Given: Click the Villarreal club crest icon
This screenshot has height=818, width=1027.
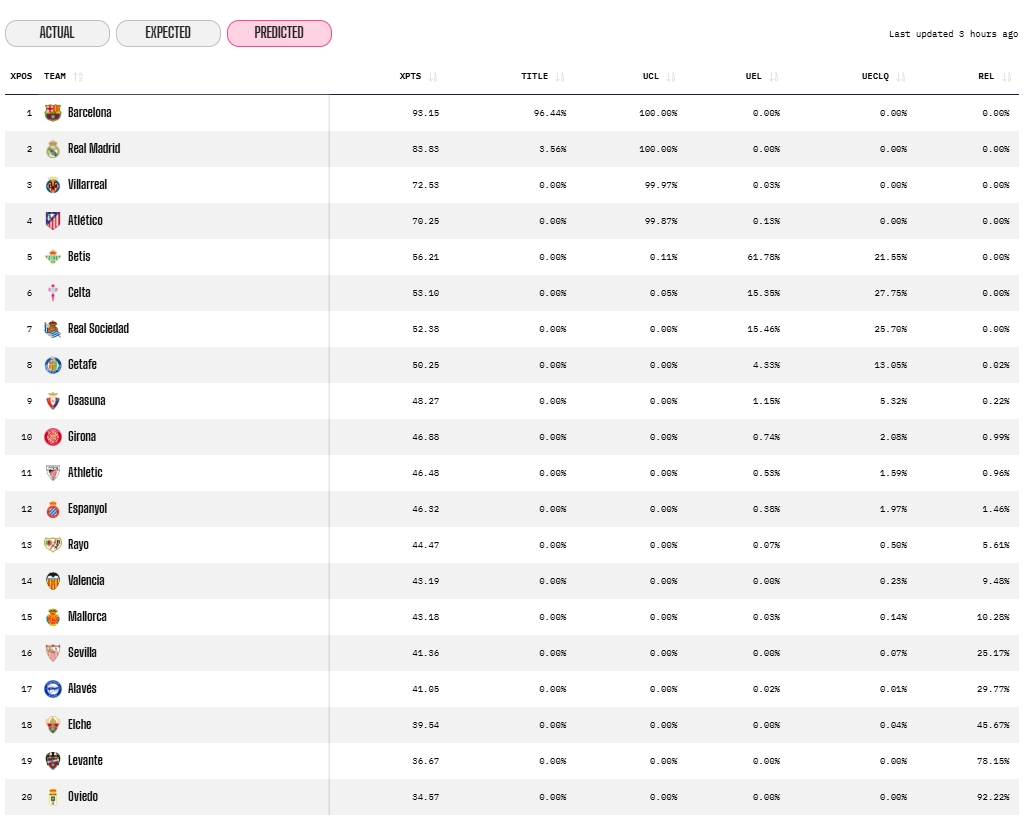Looking at the screenshot, I should 53,185.
